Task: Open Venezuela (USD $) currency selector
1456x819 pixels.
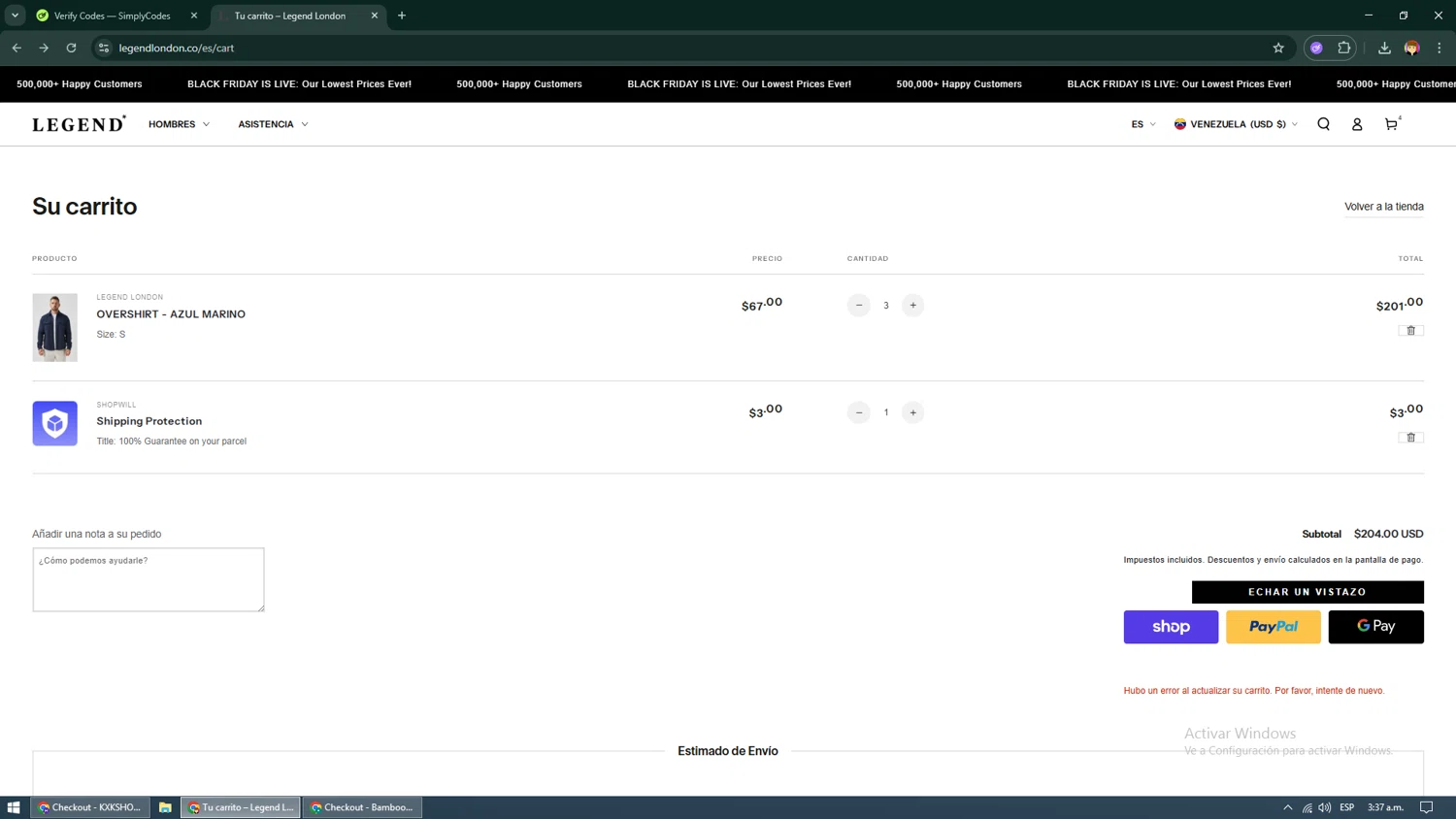Action: click(x=1236, y=124)
